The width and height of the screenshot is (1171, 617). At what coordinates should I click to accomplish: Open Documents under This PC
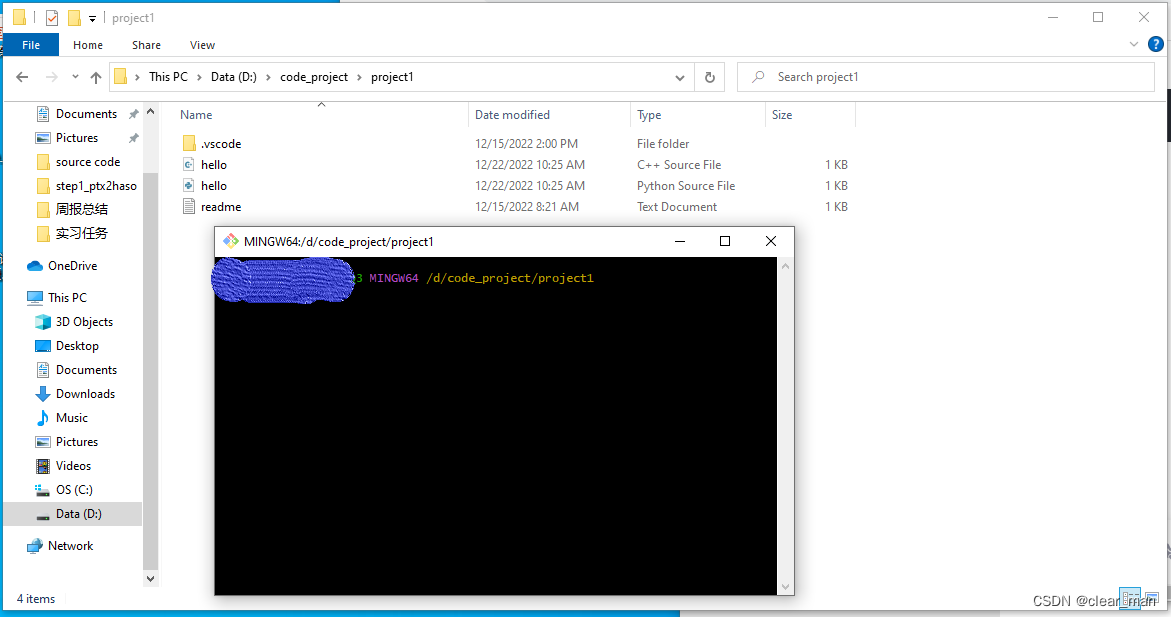pos(86,369)
